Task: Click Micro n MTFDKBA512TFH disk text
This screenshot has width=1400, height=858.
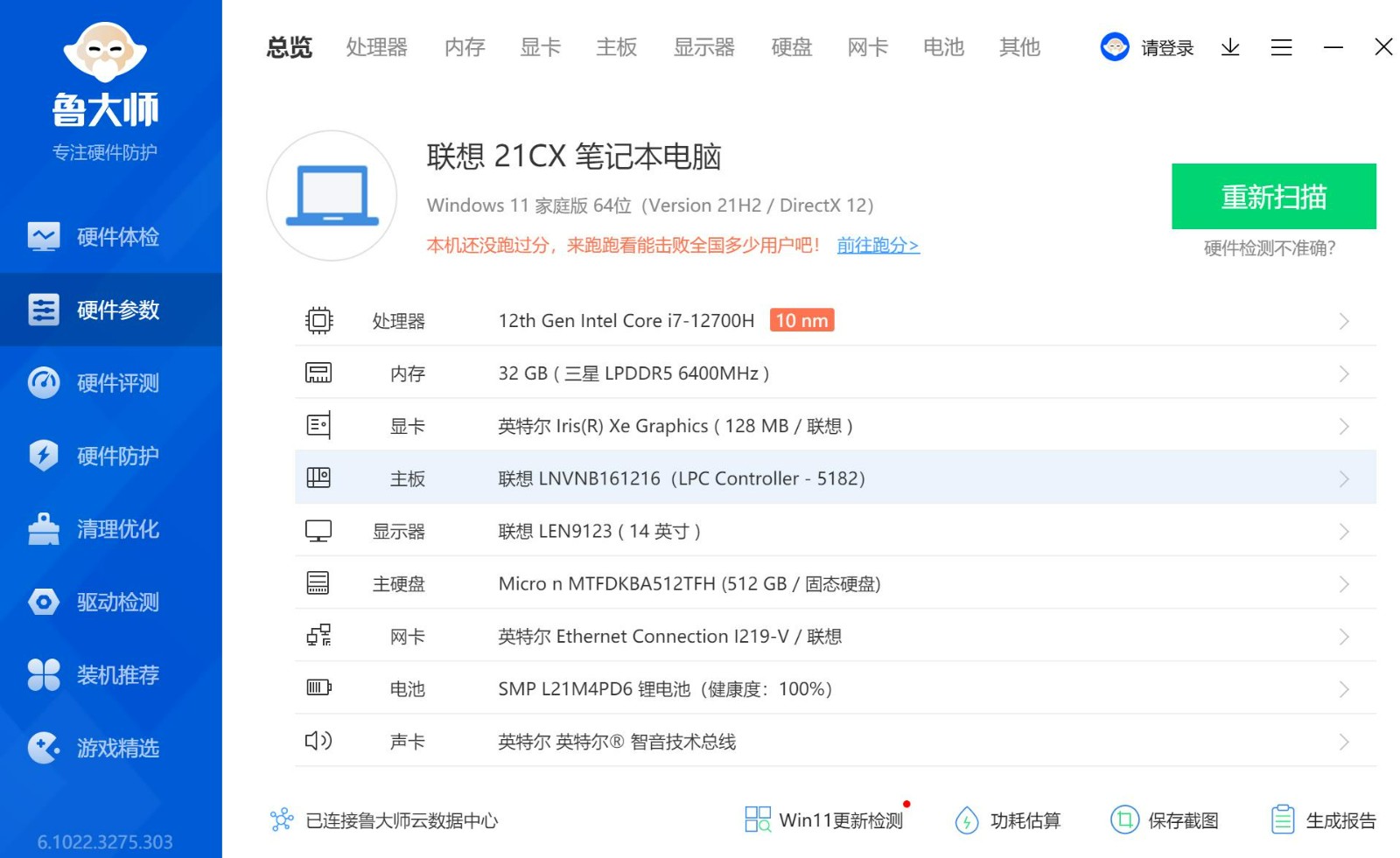Action: [x=689, y=583]
